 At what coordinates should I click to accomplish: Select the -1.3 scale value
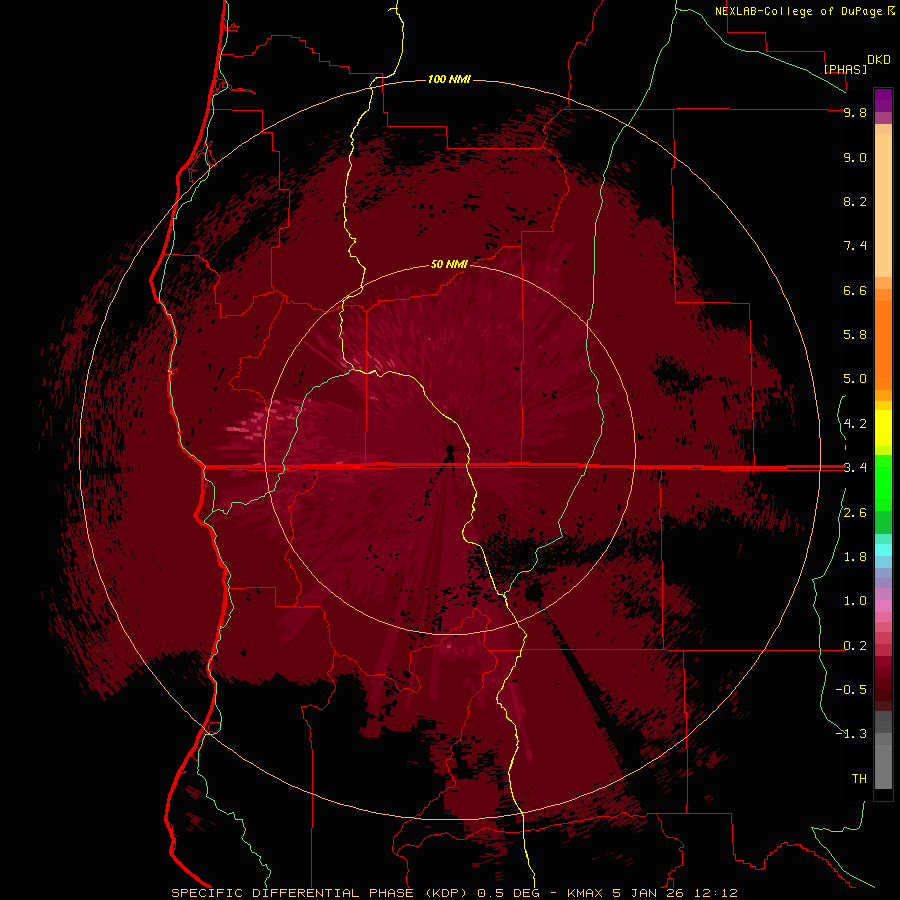click(851, 734)
